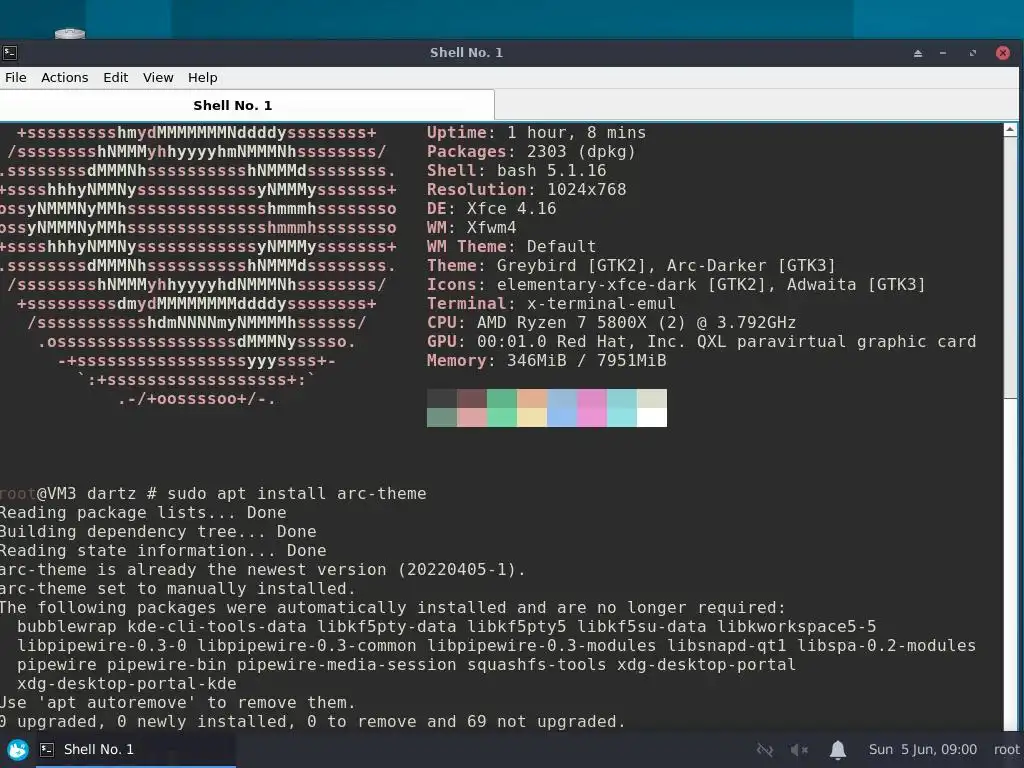The width and height of the screenshot is (1024, 768).
Task: Click the muted volume tray icon
Action: click(799, 750)
